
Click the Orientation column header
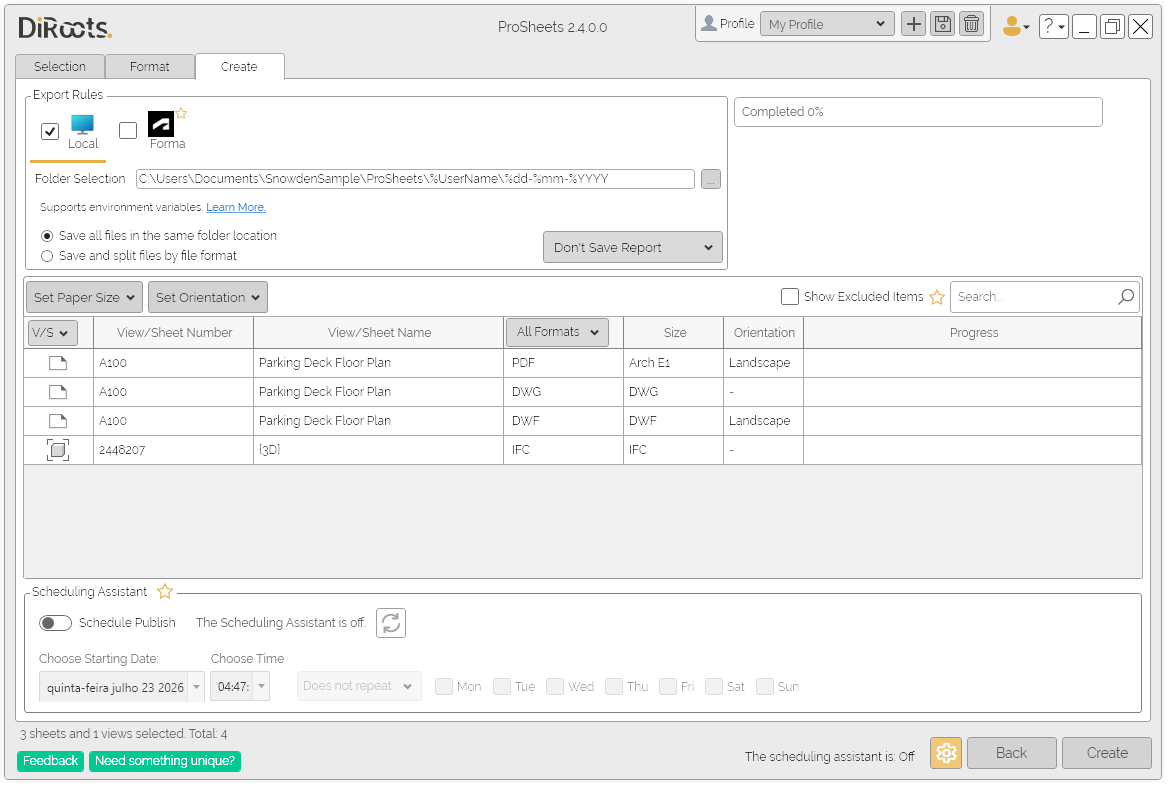pyautogui.click(x=764, y=333)
